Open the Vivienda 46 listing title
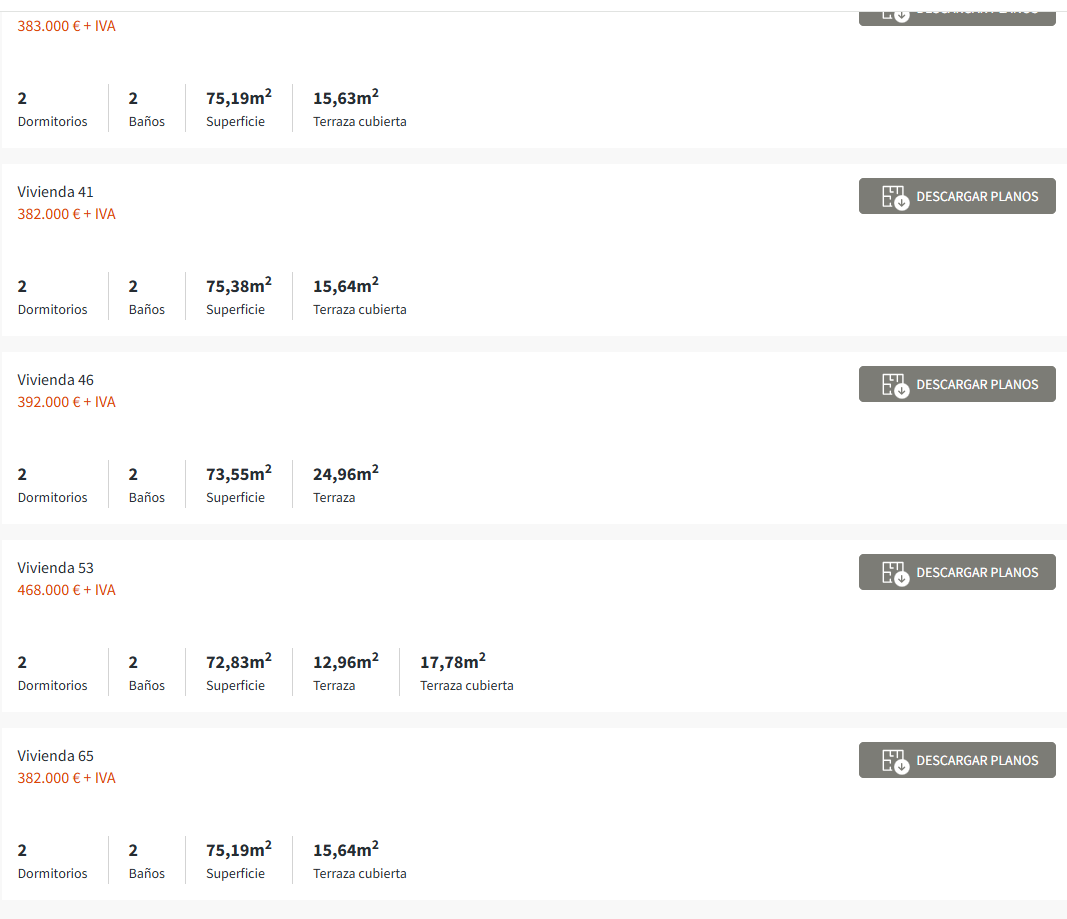The image size is (1067, 919). pos(56,380)
